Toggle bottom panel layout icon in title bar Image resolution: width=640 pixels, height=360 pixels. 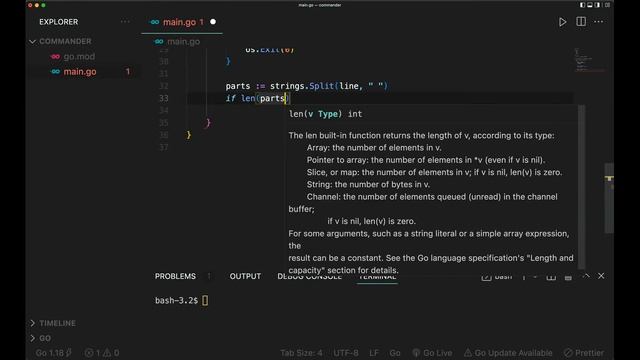point(590,5)
